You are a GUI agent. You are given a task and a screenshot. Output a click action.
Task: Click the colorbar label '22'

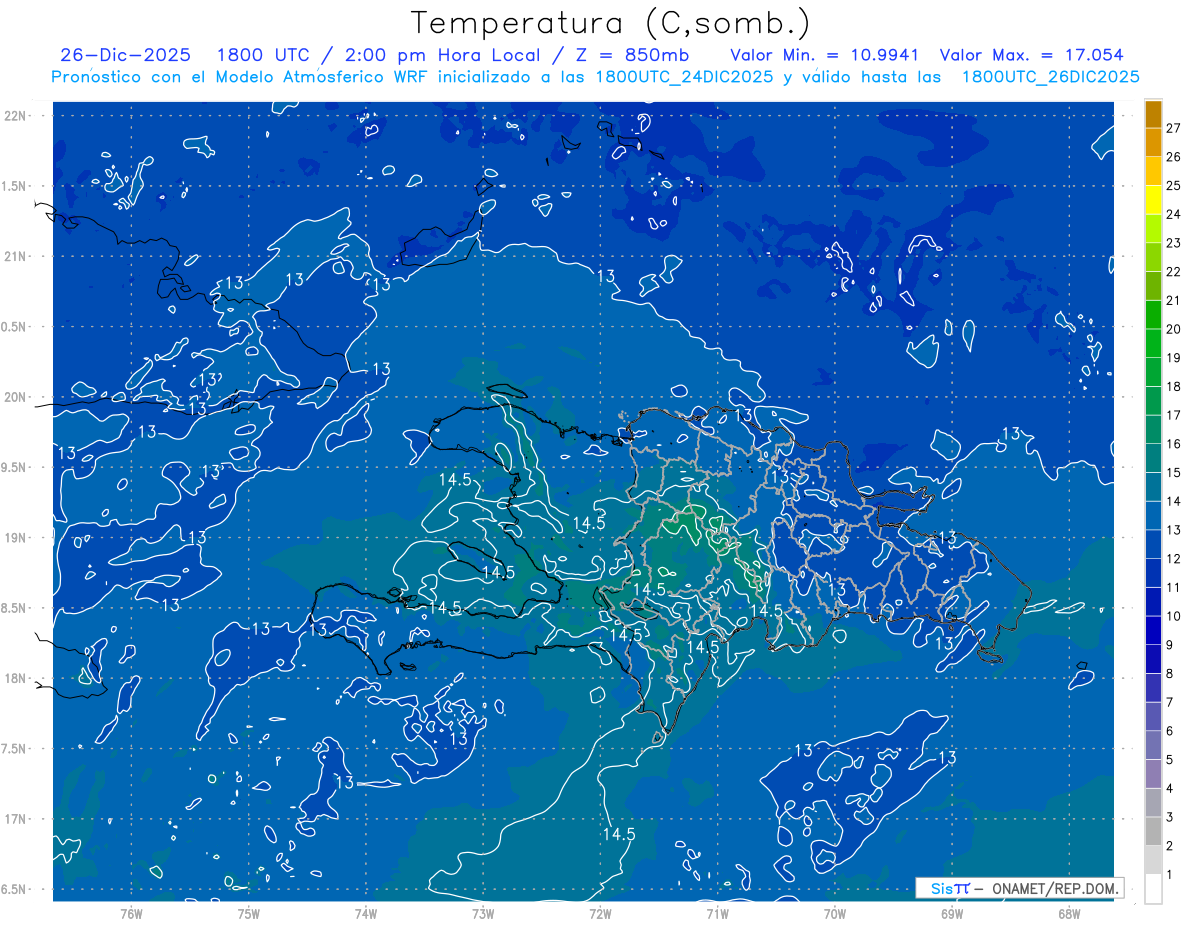(1174, 272)
